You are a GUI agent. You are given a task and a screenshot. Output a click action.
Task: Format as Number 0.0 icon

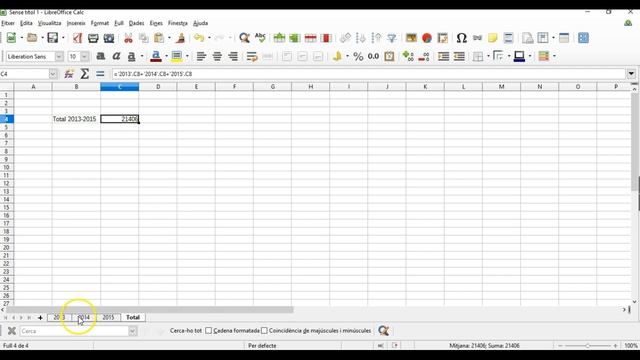[x=373, y=56]
